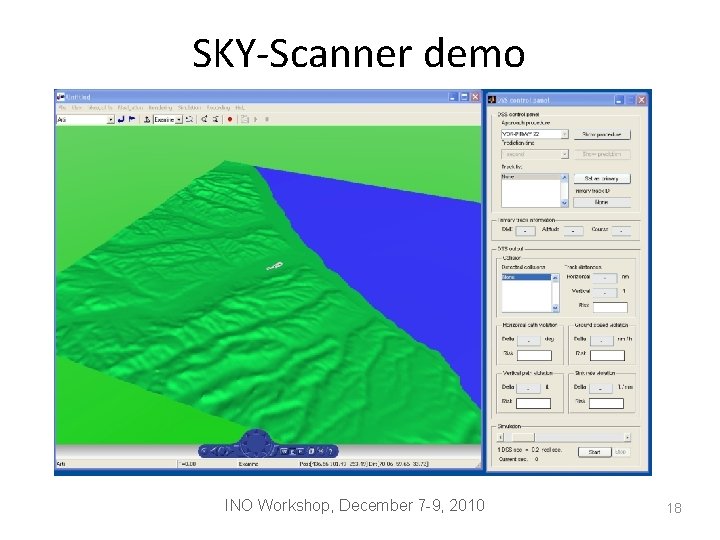Click Horizontal path violation Risk field
The width and height of the screenshot is (720, 540).
tap(534, 355)
